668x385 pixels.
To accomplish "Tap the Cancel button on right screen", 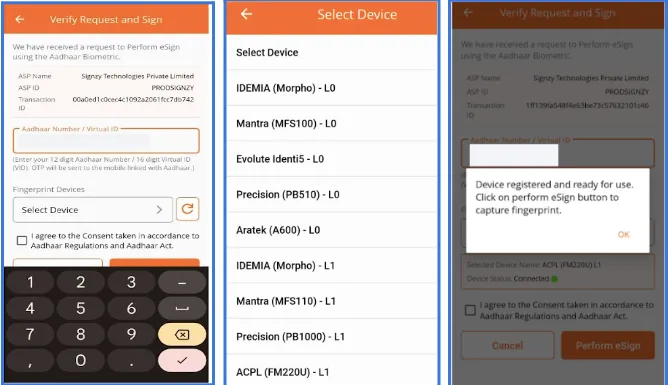I will [x=507, y=345].
